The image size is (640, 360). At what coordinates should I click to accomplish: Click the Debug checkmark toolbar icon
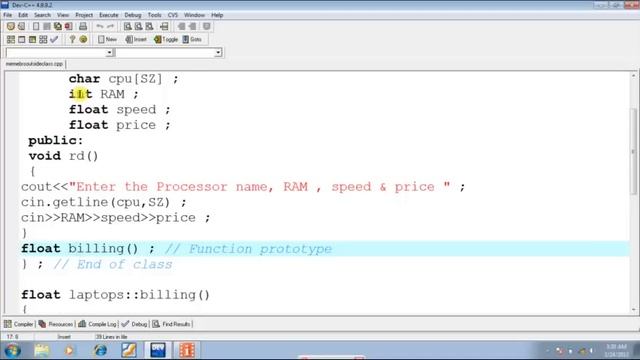[54, 39]
